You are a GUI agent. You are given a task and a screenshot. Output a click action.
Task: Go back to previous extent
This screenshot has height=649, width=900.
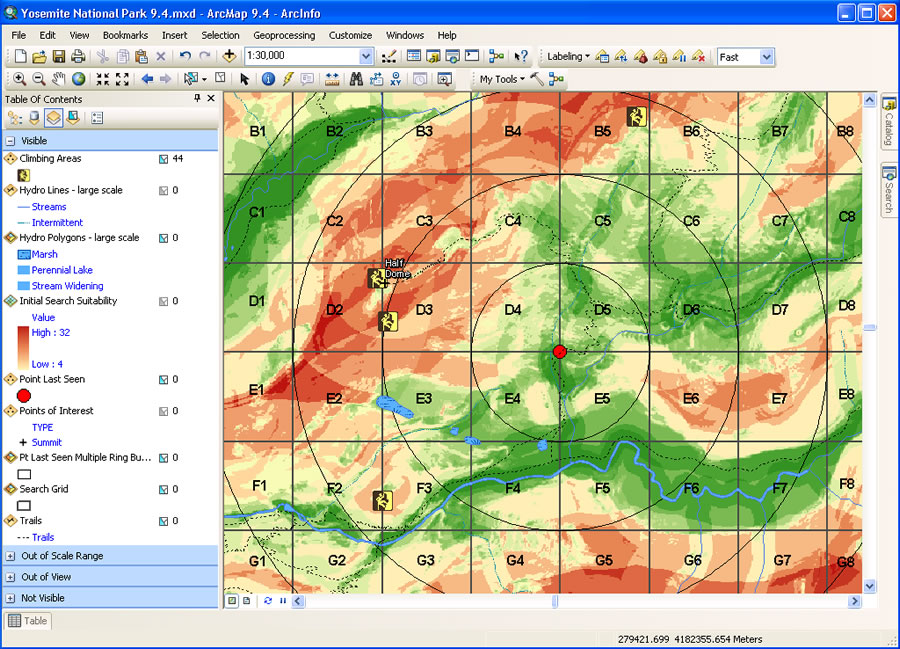point(147,79)
